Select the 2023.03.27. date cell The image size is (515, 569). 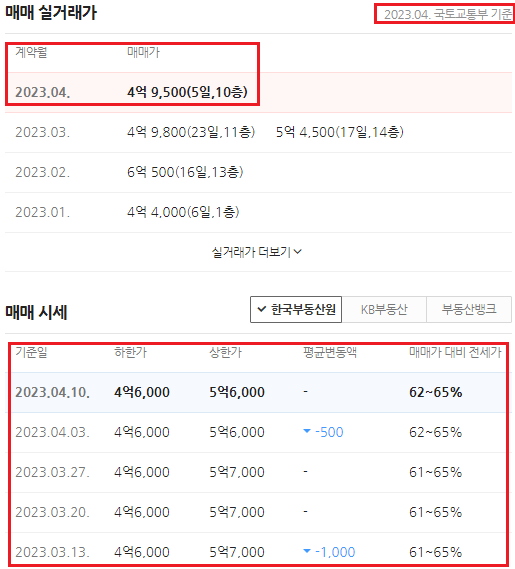click(52, 472)
